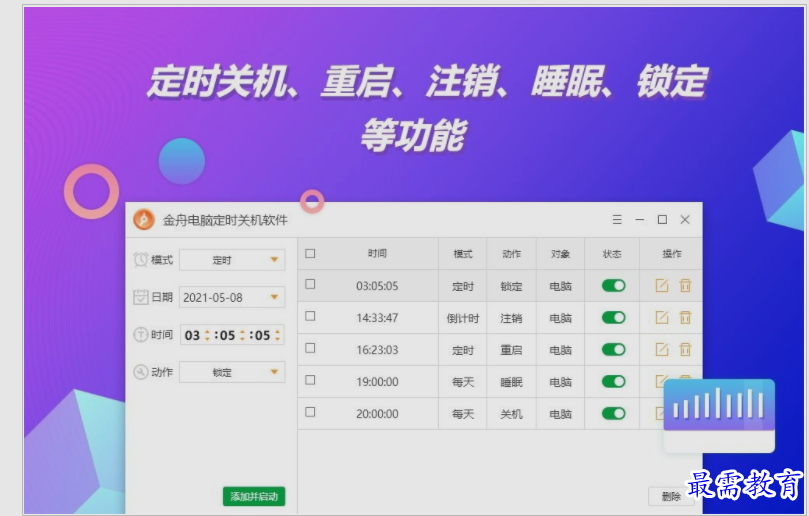809x516 pixels.
Task: Edit the 03:05:05 task
Action: [662, 285]
